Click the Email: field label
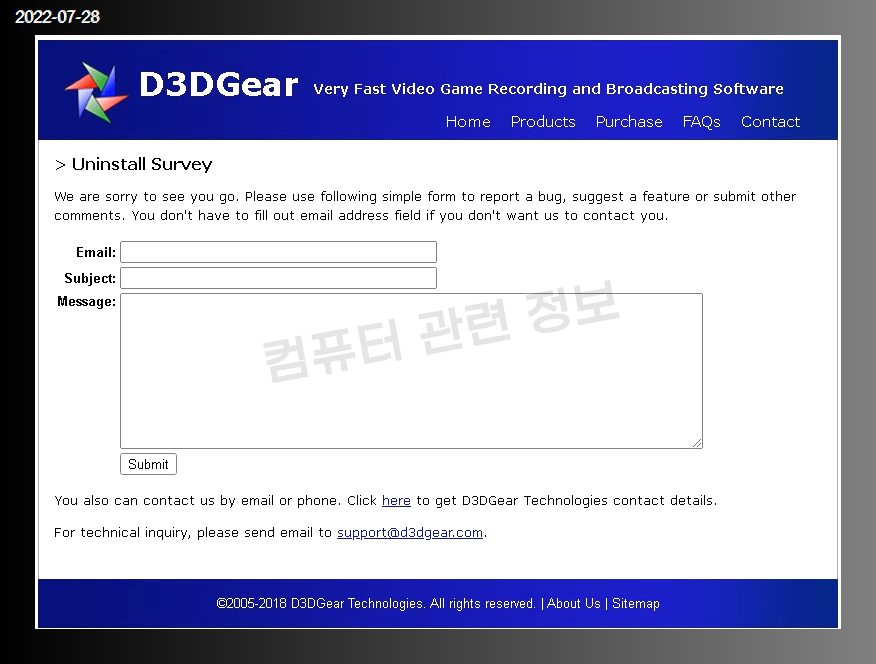Screen dimensions: 876x664 (x=96, y=252)
